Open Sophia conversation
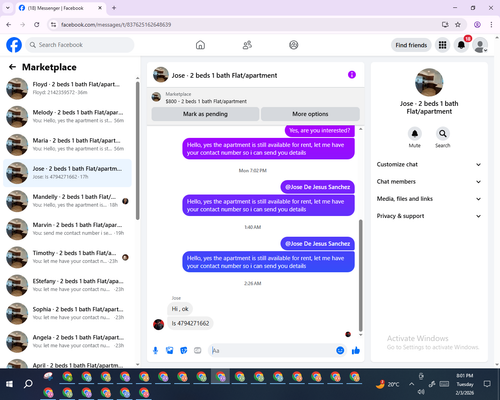This screenshot has width=500, height=400. pyautogui.click(x=67, y=313)
